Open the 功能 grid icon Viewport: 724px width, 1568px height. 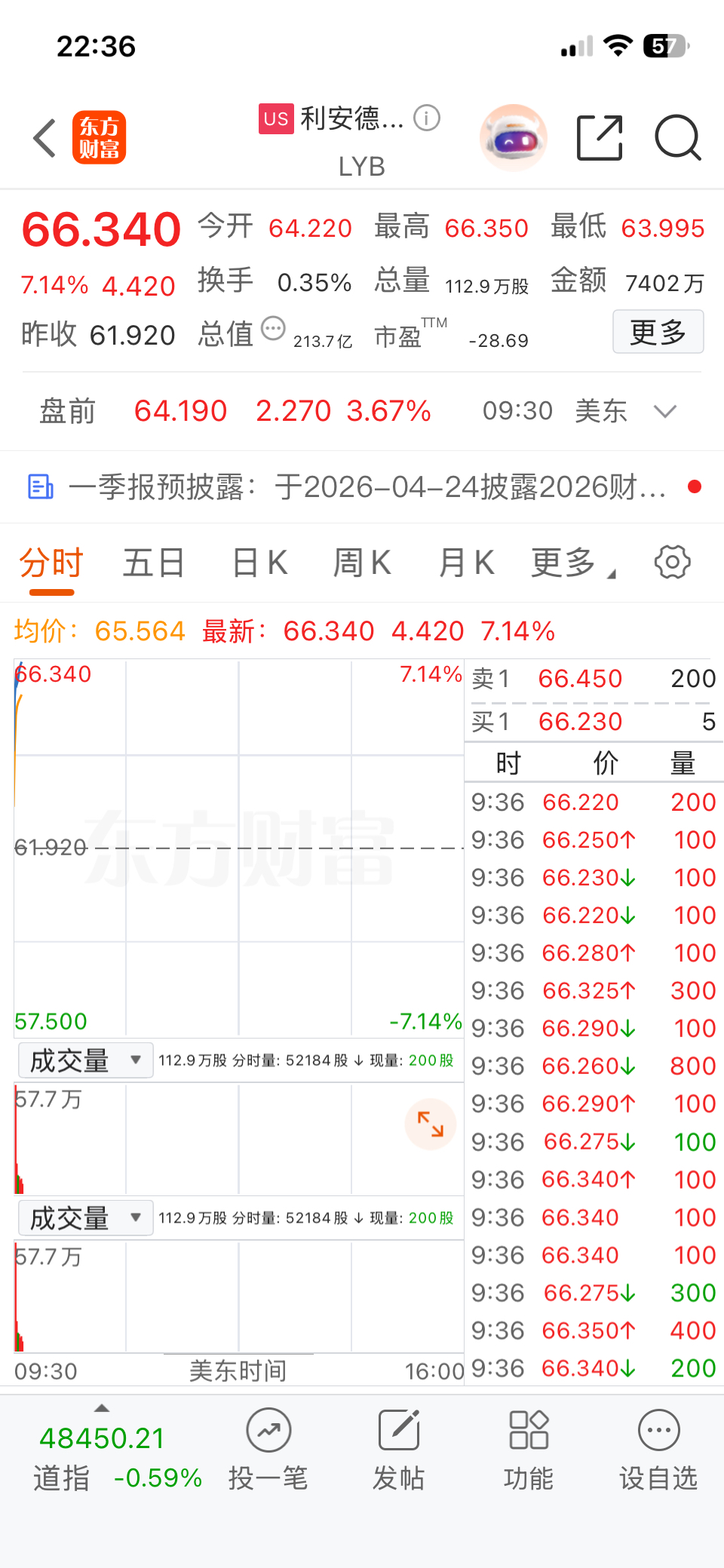pyautogui.click(x=529, y=1429)
